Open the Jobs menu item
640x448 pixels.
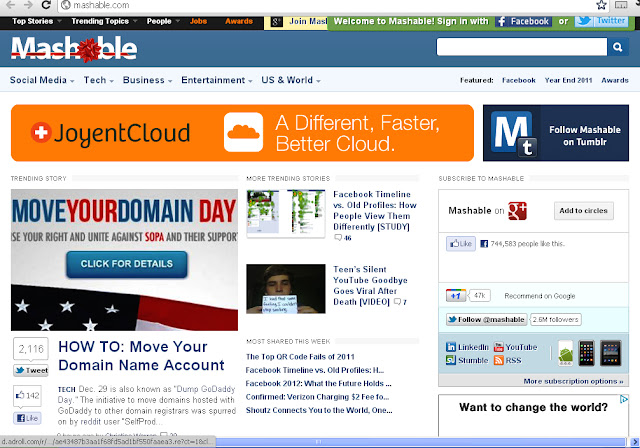coord(198,21)
